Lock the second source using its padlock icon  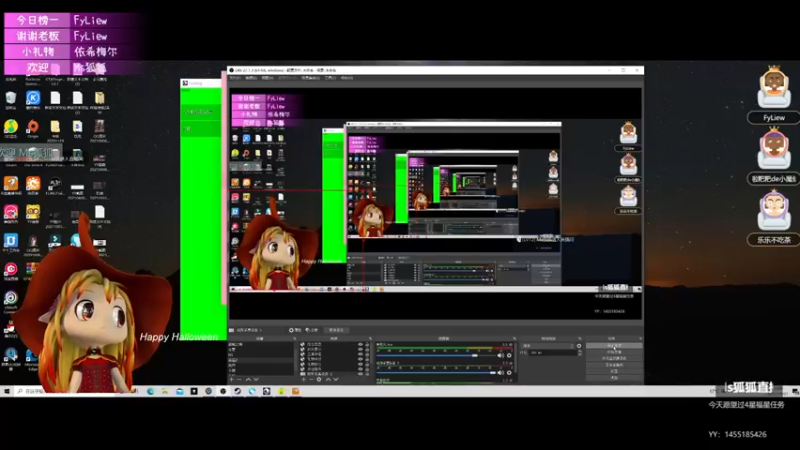pyautogui.click(x=367, y=349)
